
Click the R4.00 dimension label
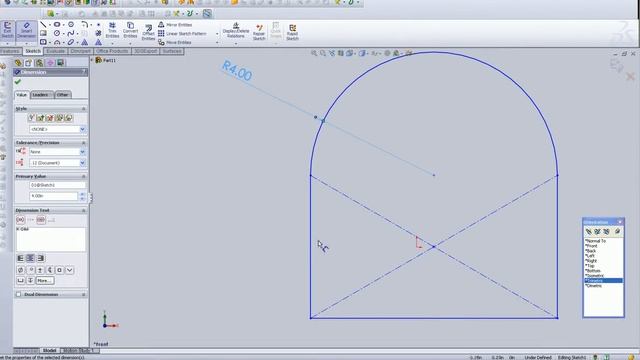tap(237, 71)
